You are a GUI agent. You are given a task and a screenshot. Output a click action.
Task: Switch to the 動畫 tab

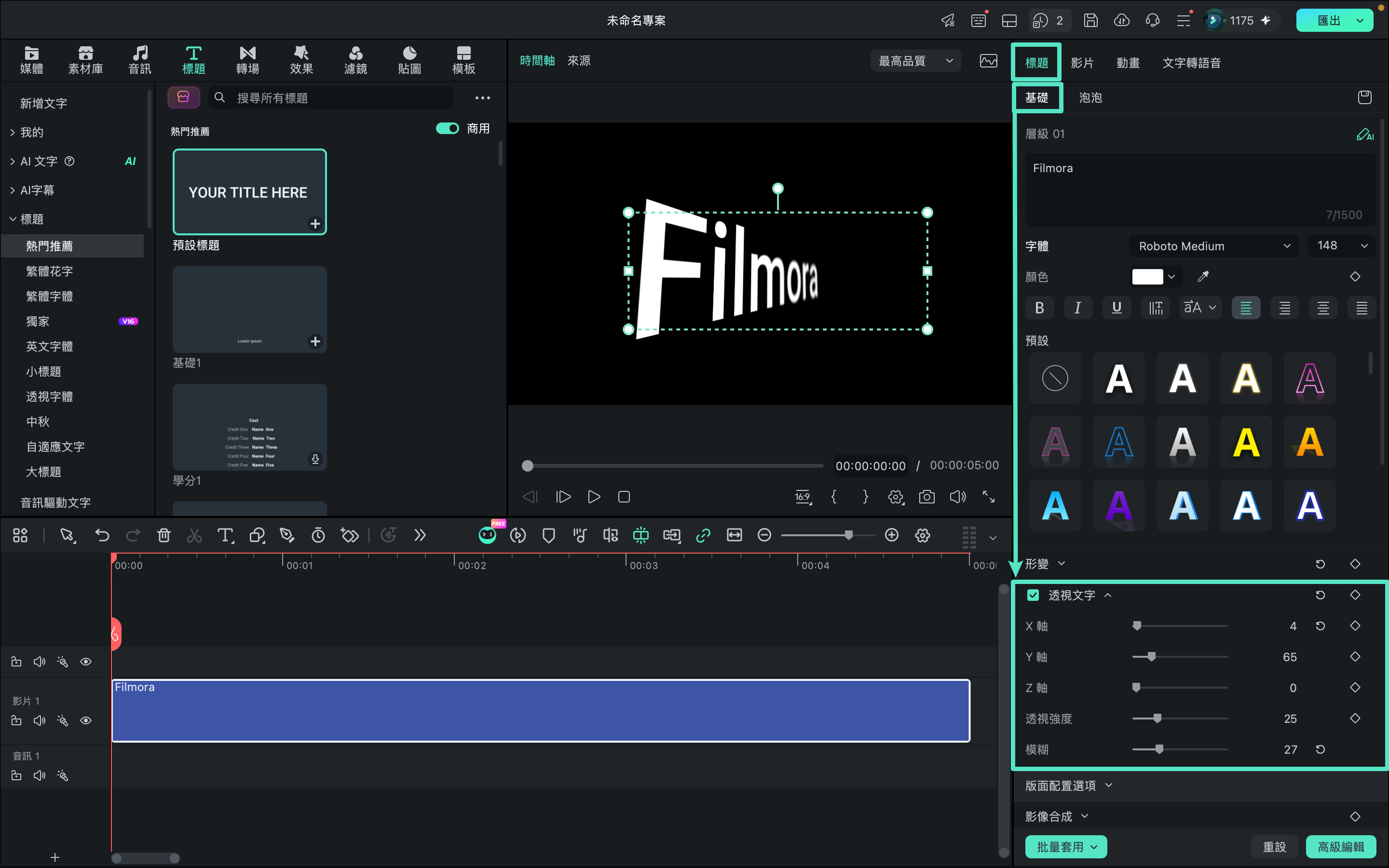1128,63
